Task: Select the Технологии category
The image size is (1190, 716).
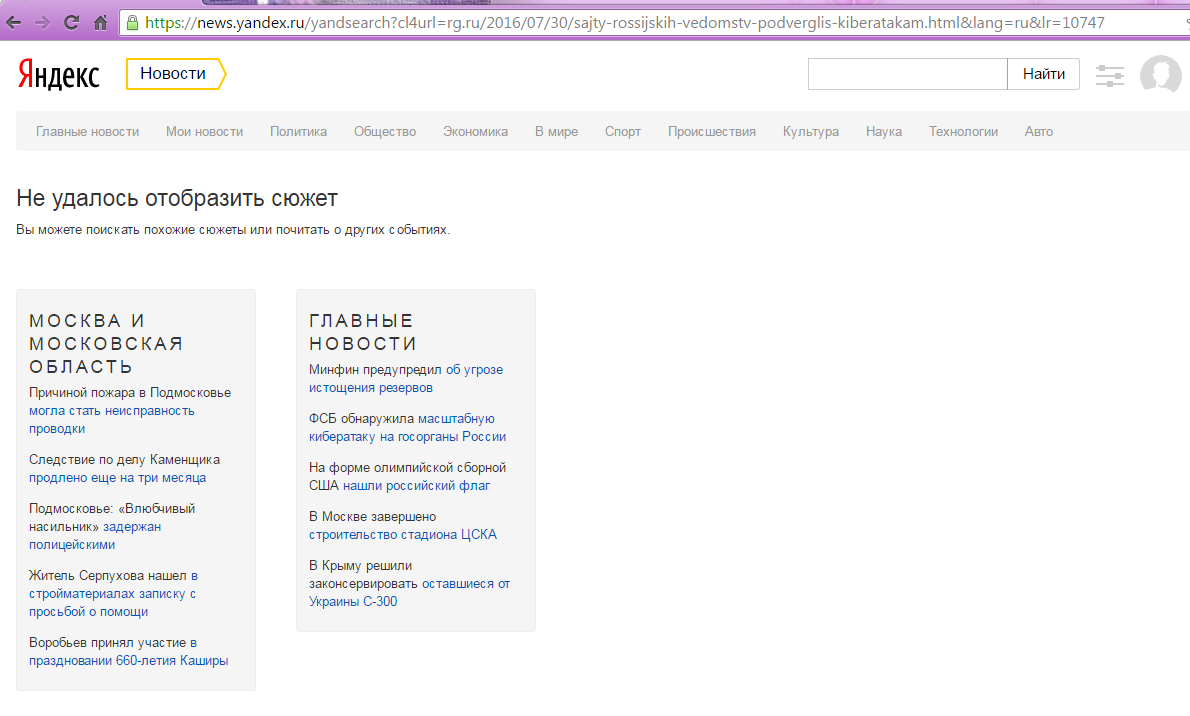Action: (x=963, y=131)
